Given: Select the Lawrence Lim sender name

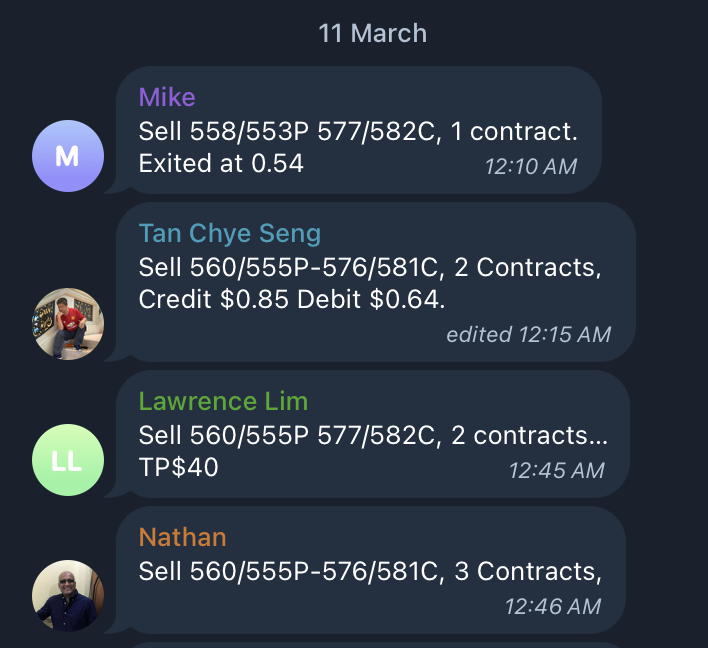Looking at the screenshot, I should click(x=223, y=401).
